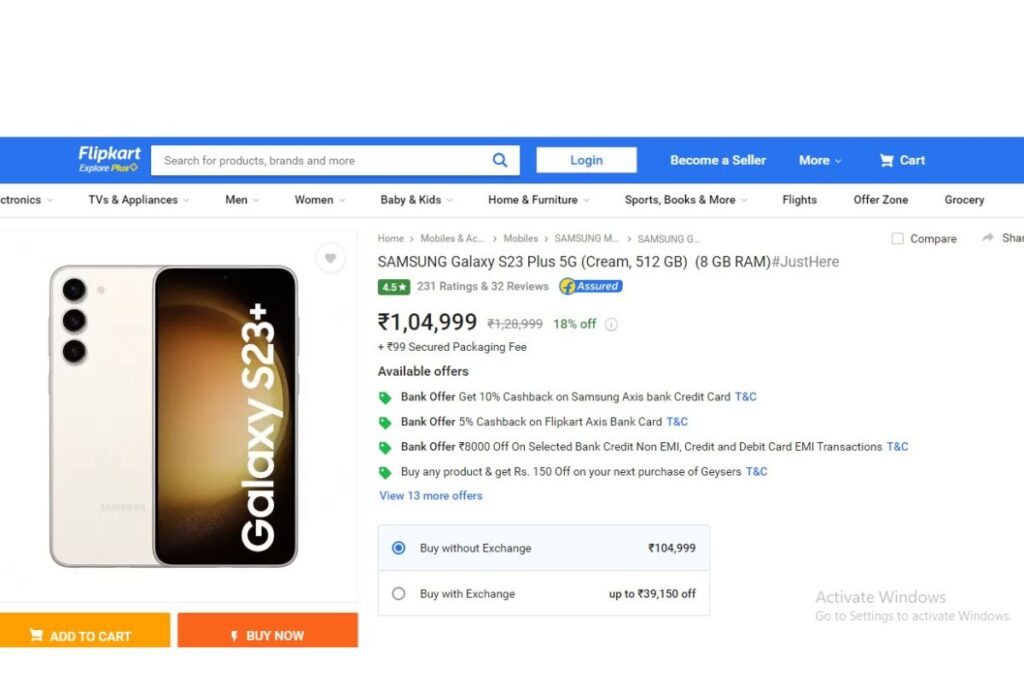Click the green 4.5 star rating badge
Image resolution: width=1024 pixels, height=683 pixels.
pos(394,287)
